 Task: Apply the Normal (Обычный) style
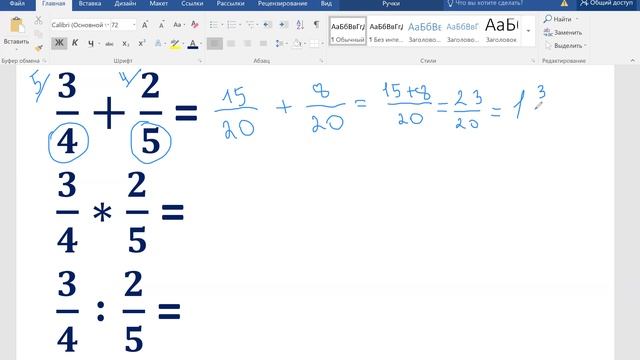tap(348, 31)
